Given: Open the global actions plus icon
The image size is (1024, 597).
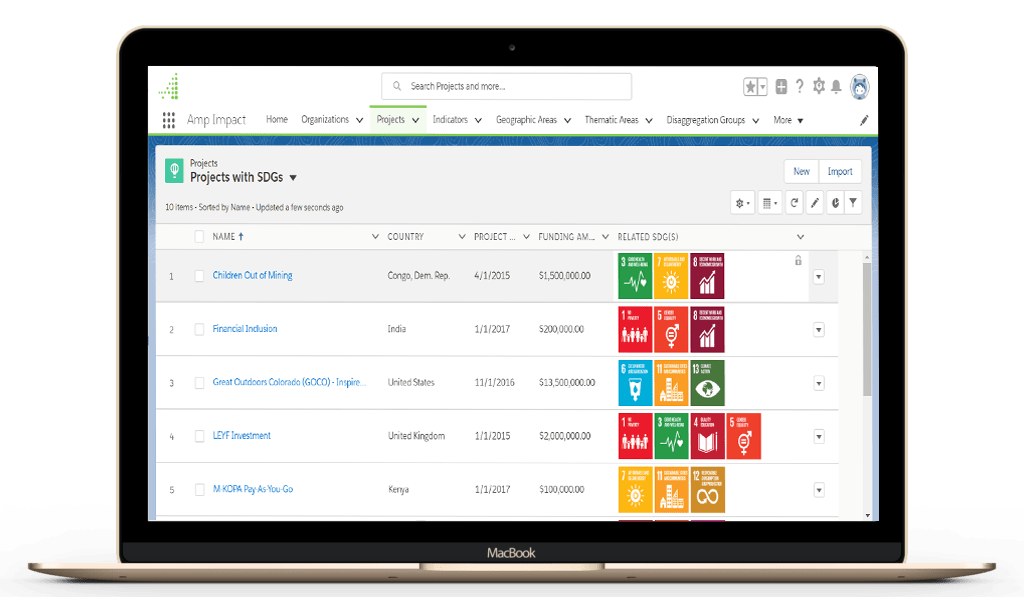Looking at the screenshot, I should [781, 86].
